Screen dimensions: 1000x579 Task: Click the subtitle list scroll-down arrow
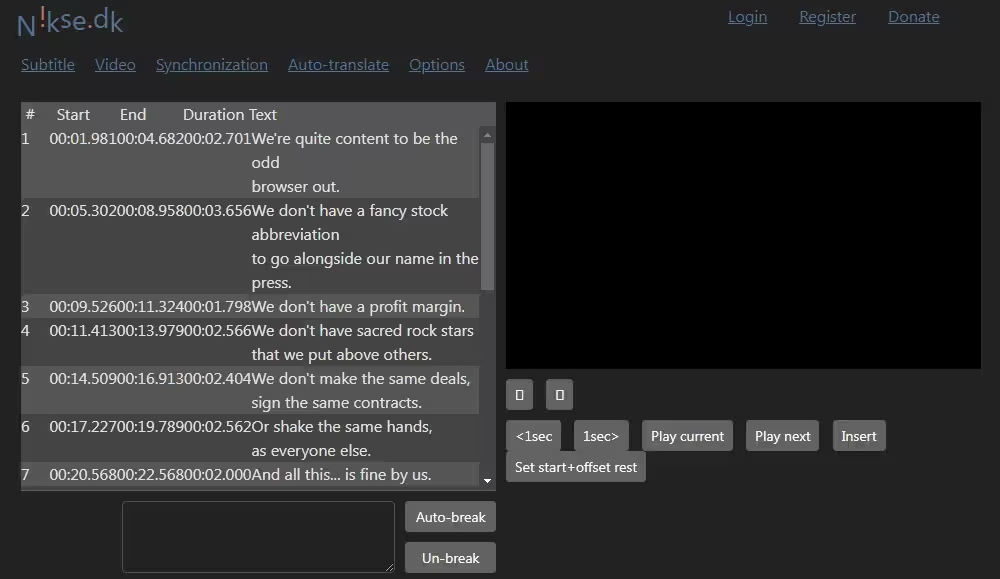(x=488, y=481)
